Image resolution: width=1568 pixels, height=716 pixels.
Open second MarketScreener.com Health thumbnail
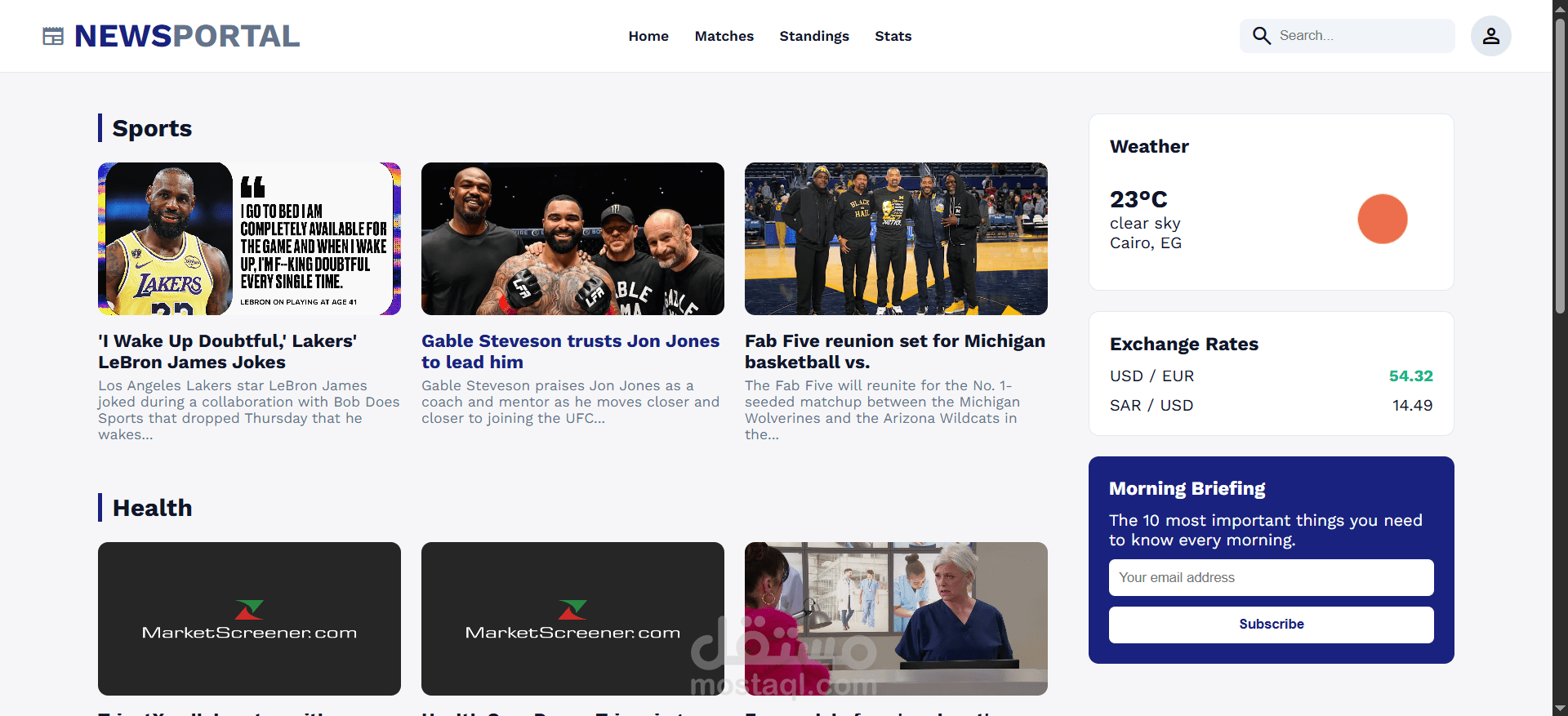pos(572,619)
